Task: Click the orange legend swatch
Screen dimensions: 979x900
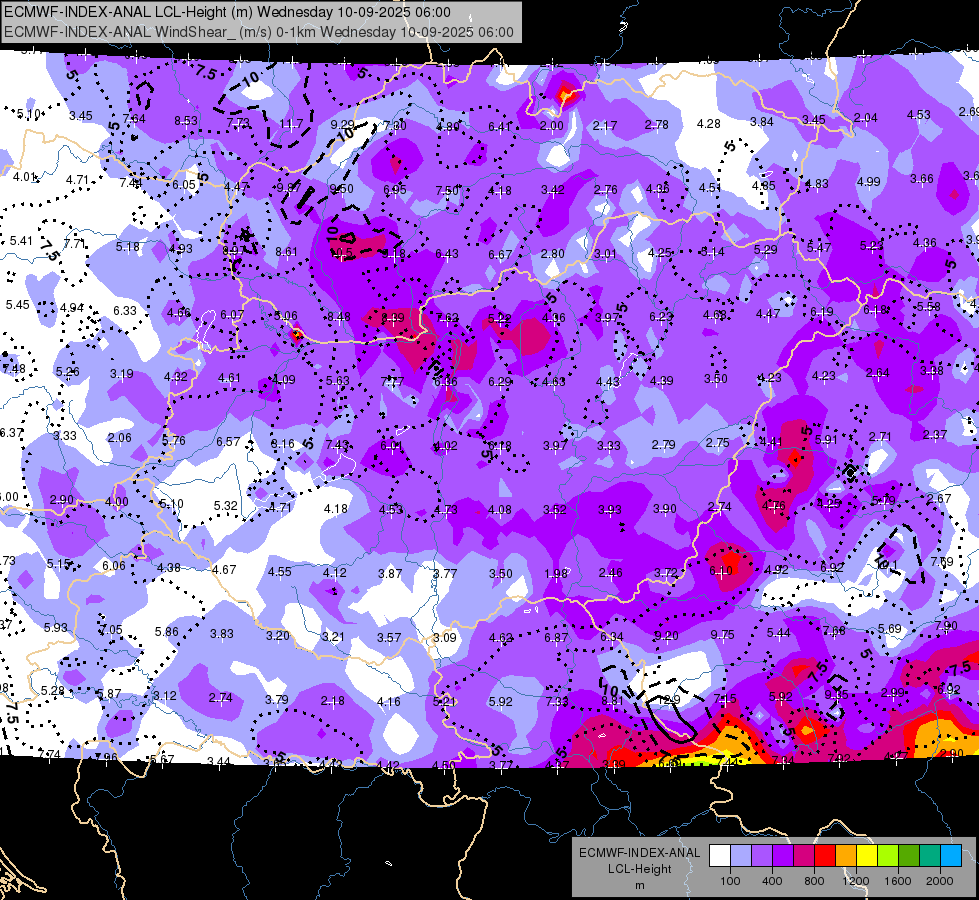Action: coord(846,856)
